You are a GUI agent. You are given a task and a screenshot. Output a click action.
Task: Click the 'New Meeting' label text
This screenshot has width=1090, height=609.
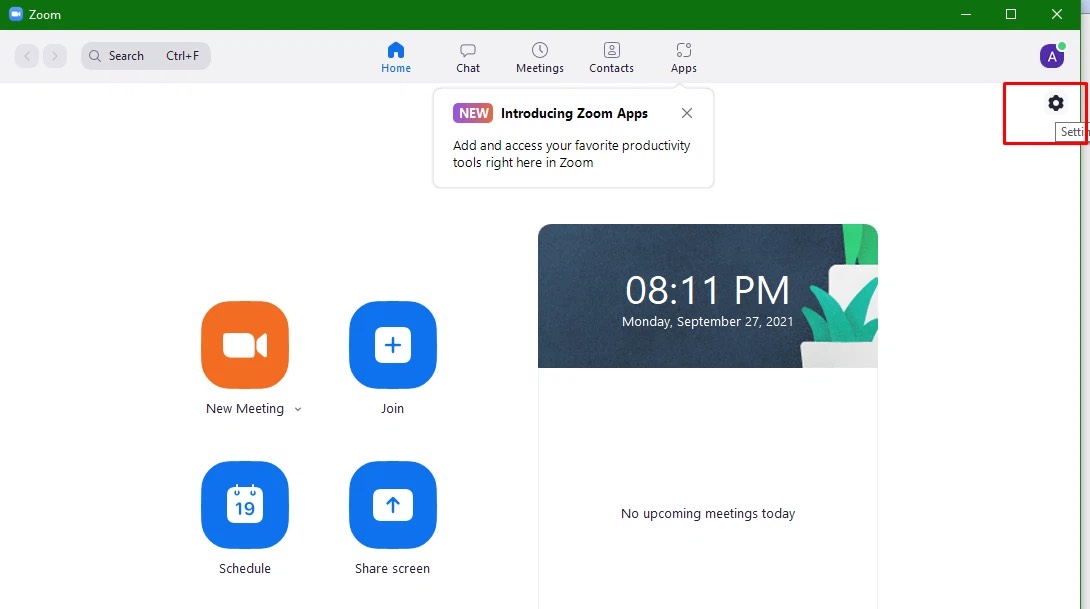(245, 409)
